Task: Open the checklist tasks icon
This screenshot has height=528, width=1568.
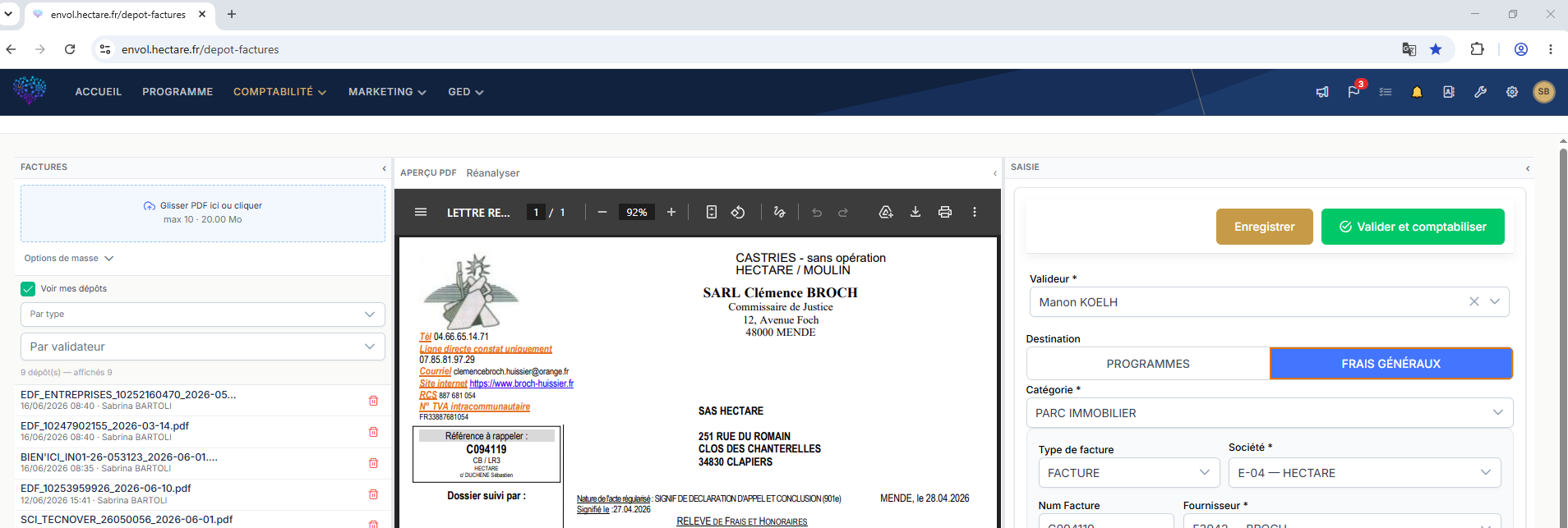Action: (1386, 92)
